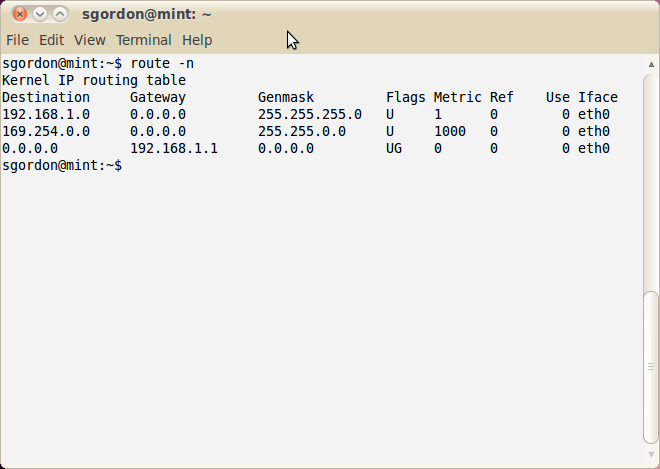
Task: Click eth0 in the default route row
Action: coord(594,149)
